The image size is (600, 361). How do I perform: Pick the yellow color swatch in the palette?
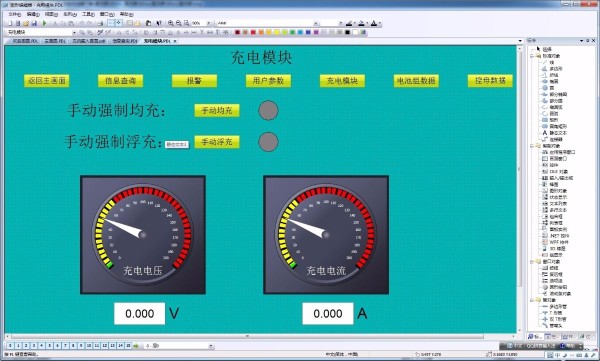point(277,33)
